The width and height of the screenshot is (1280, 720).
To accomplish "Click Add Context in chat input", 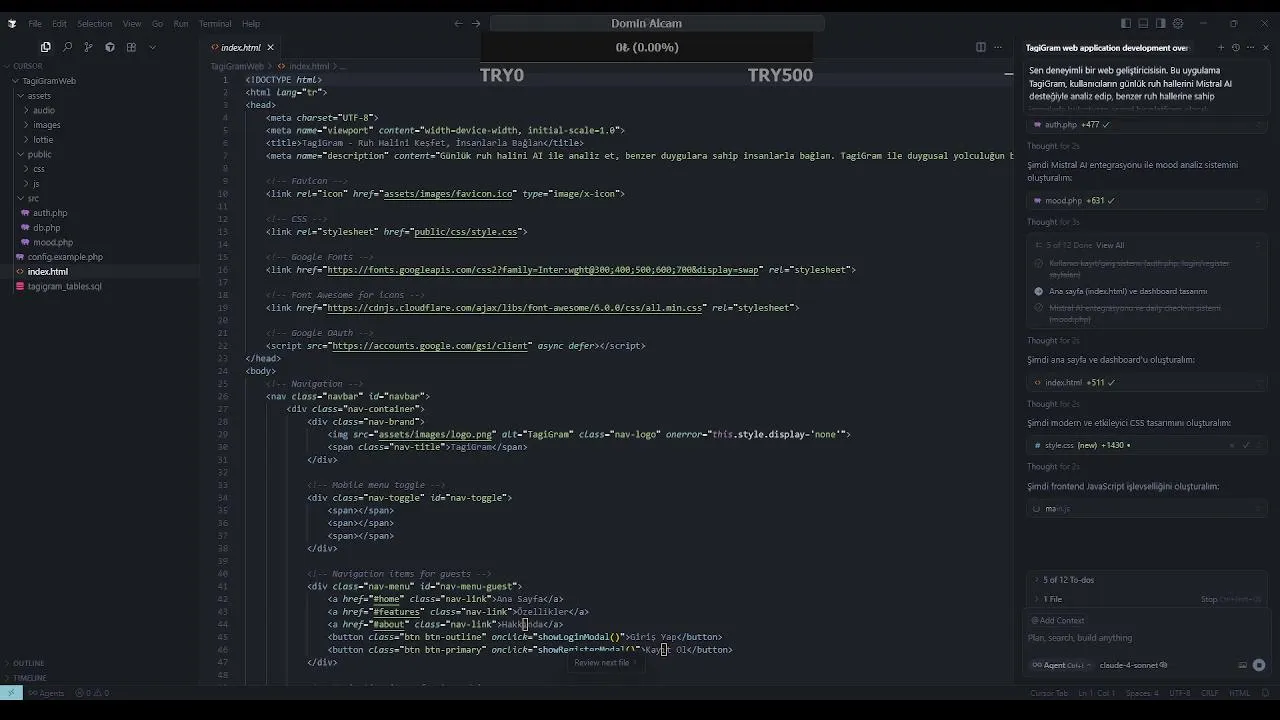I will click(1058, 620).
